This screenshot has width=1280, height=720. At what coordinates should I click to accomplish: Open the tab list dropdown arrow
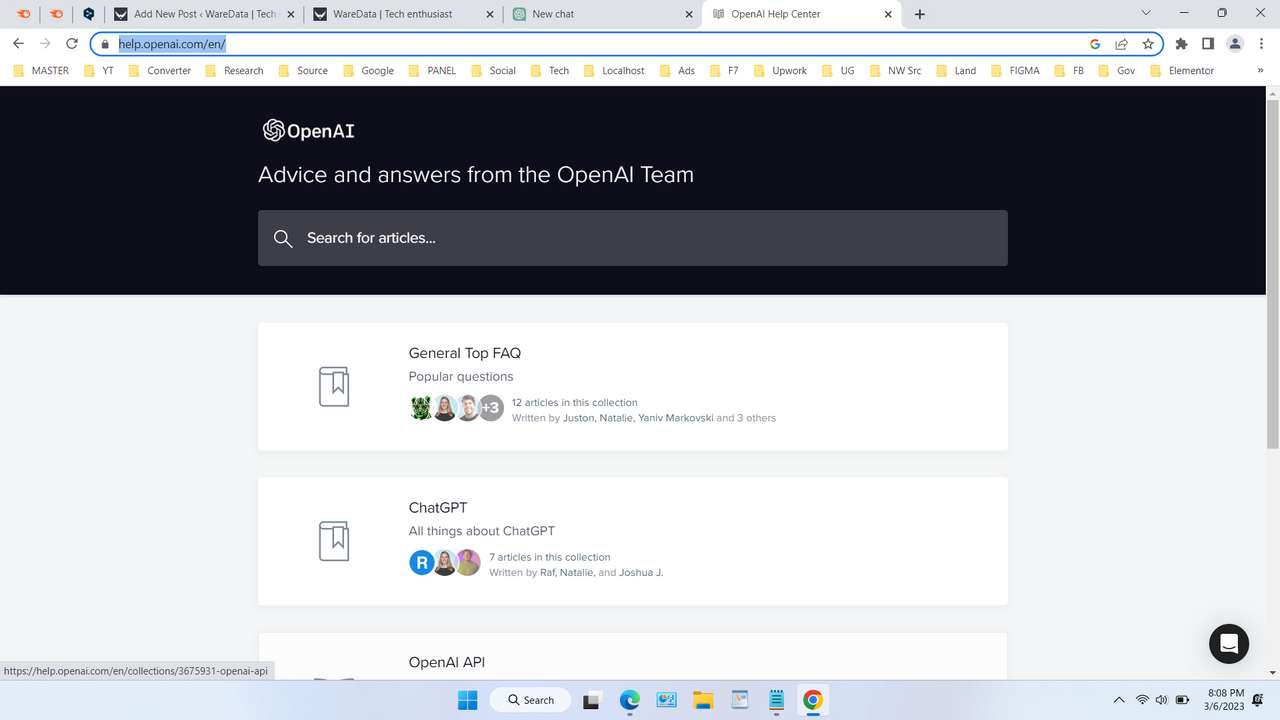tap(1146, 13)
